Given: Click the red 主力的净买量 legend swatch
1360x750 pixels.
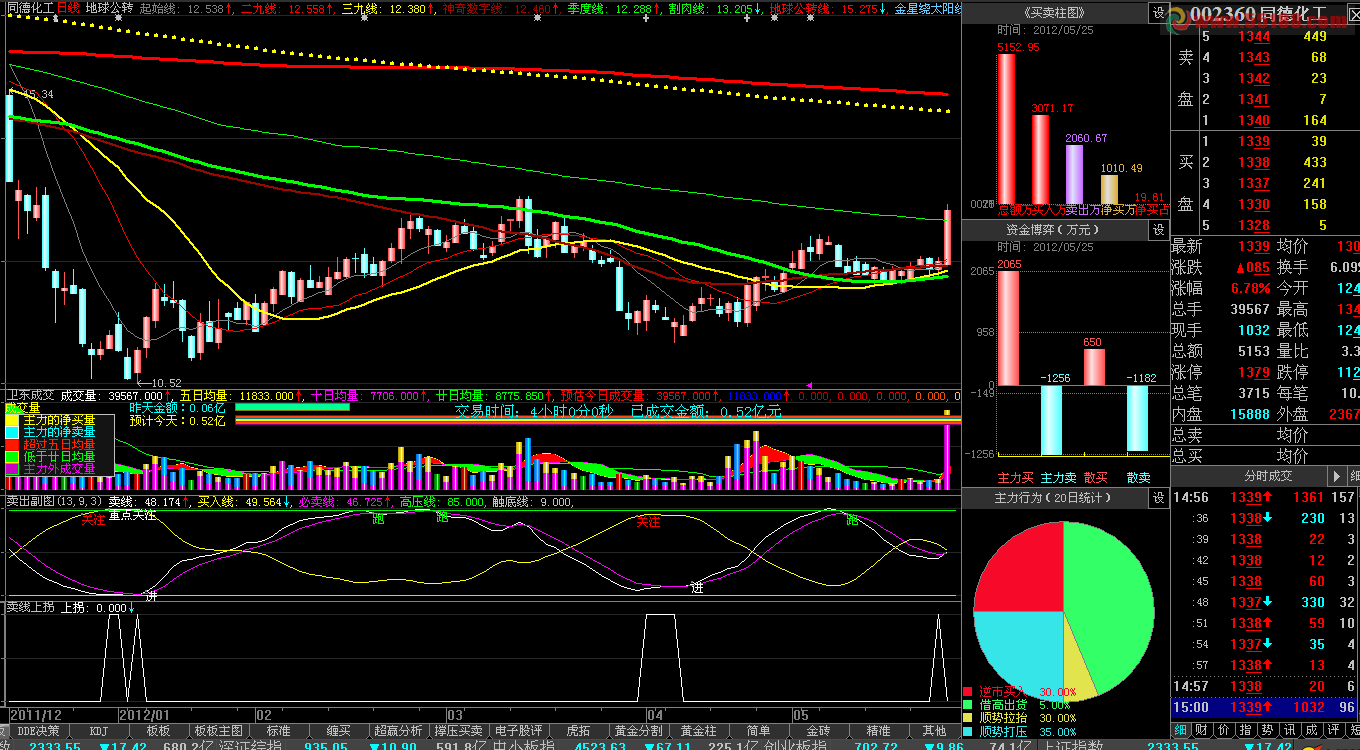Looking at the screenshot, I should pyautogui.click(x=13, y=420).
